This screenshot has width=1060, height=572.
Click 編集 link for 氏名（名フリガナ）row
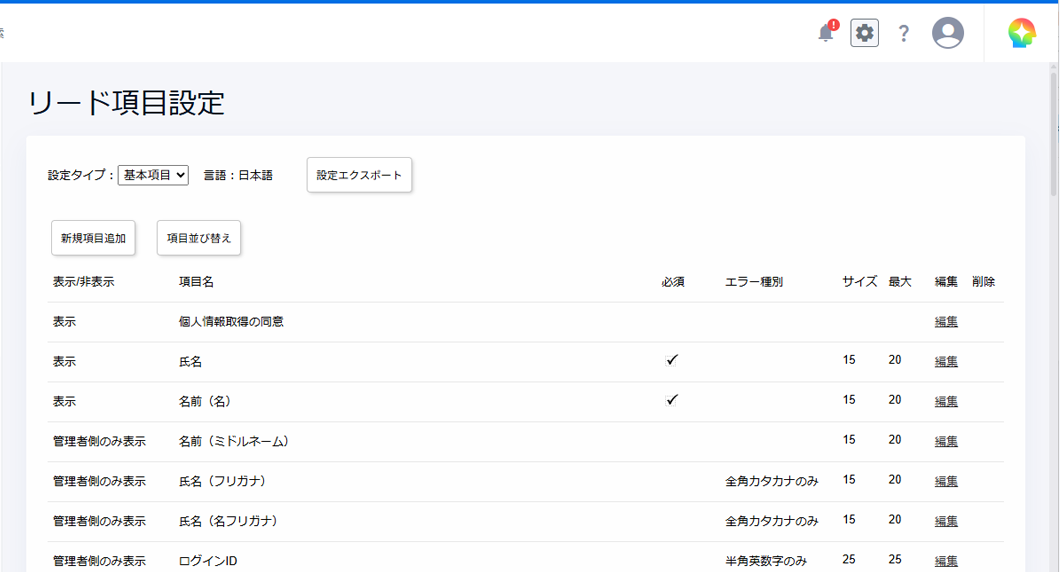(x=946, y=521)
